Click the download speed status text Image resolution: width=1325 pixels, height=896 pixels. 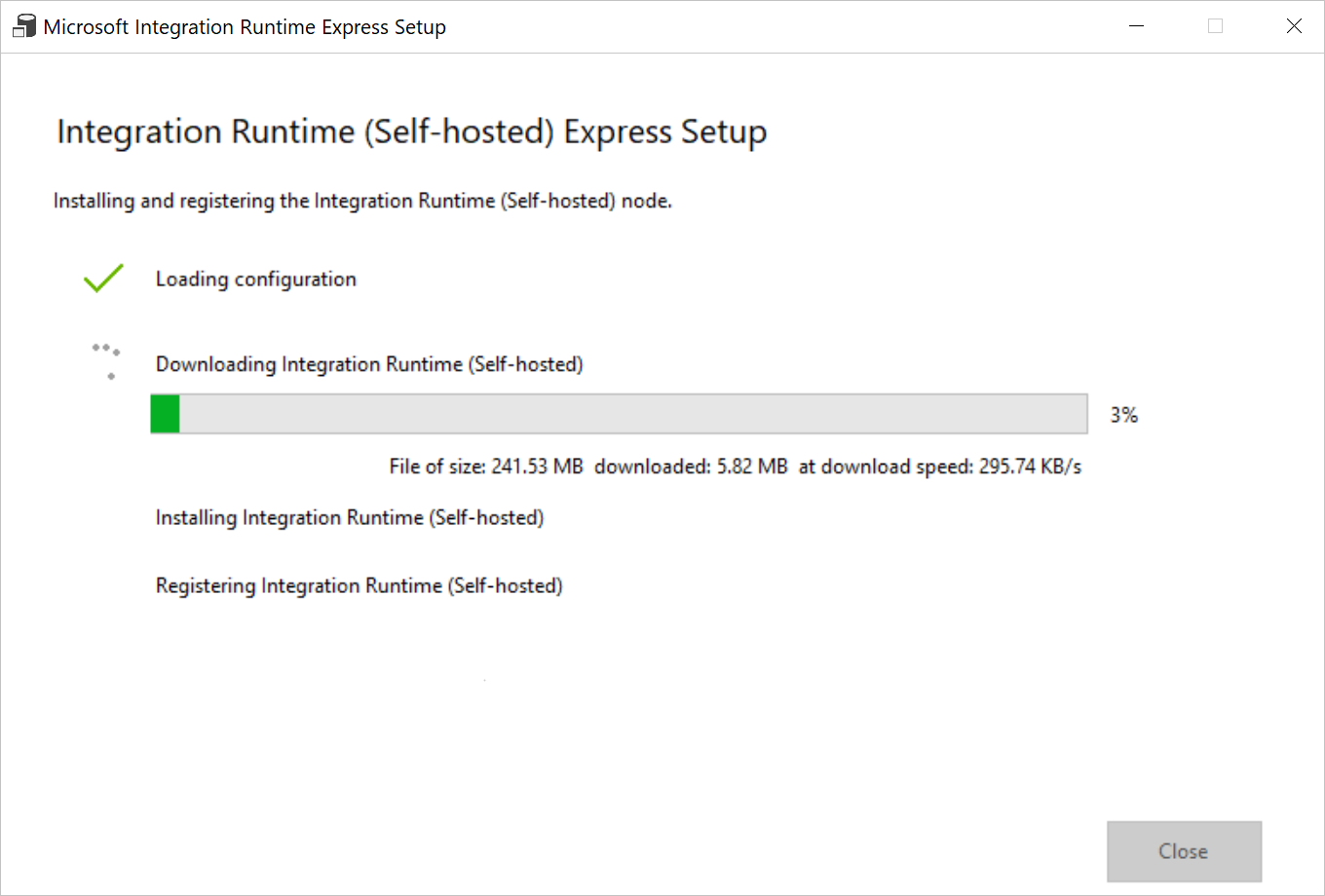[x=736, y=466]
